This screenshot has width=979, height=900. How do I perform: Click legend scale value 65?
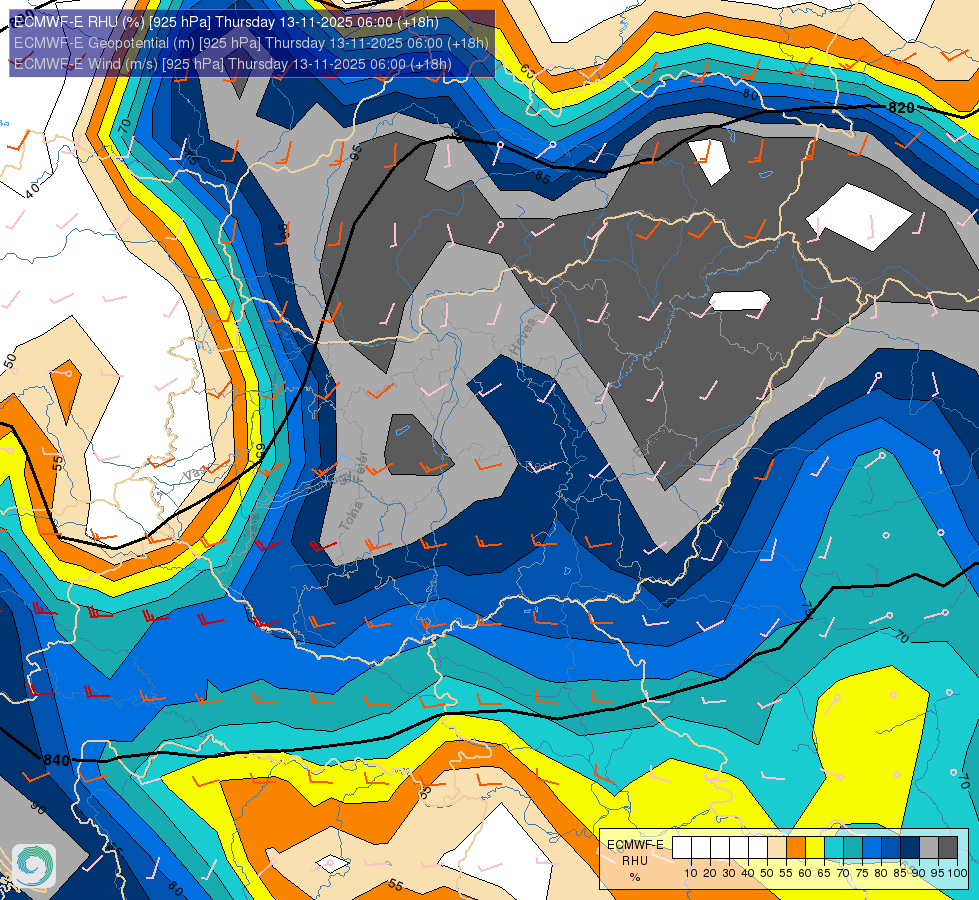click(824, 873)
